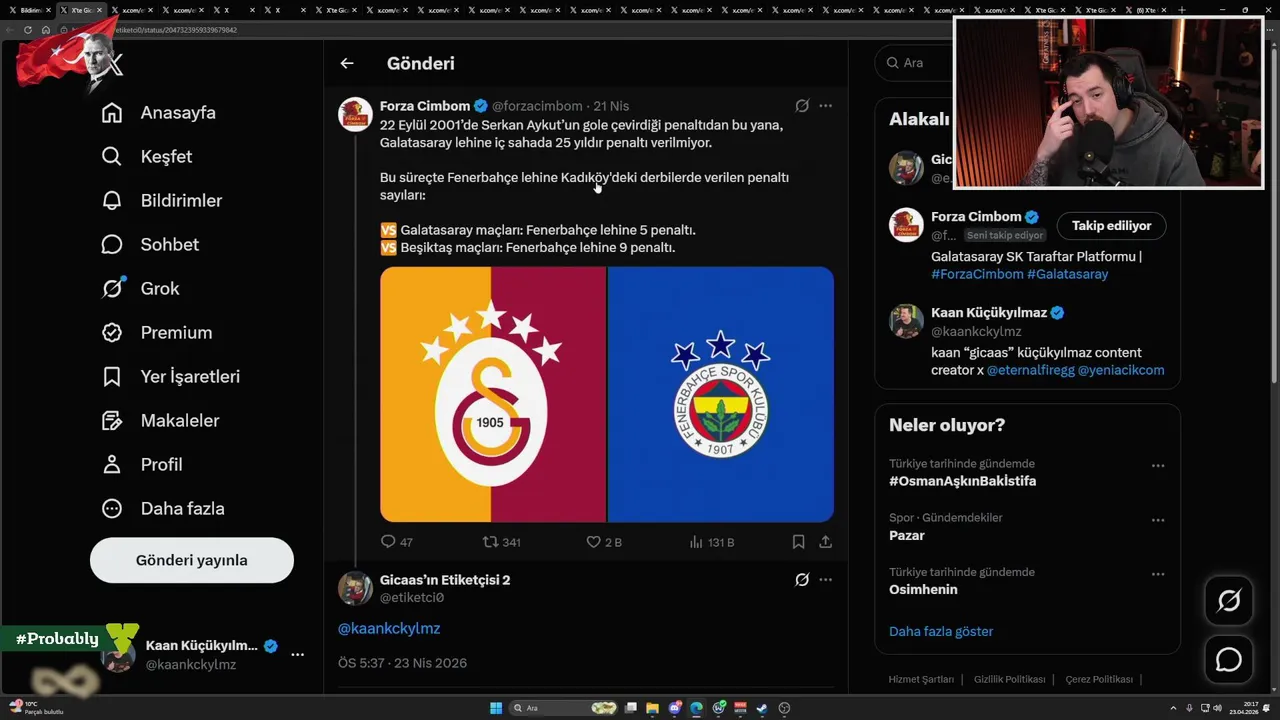Open the Pazar trending topic
This screenshot has height=720, width=1280.
pyautogui.click(x=907, y=535)
